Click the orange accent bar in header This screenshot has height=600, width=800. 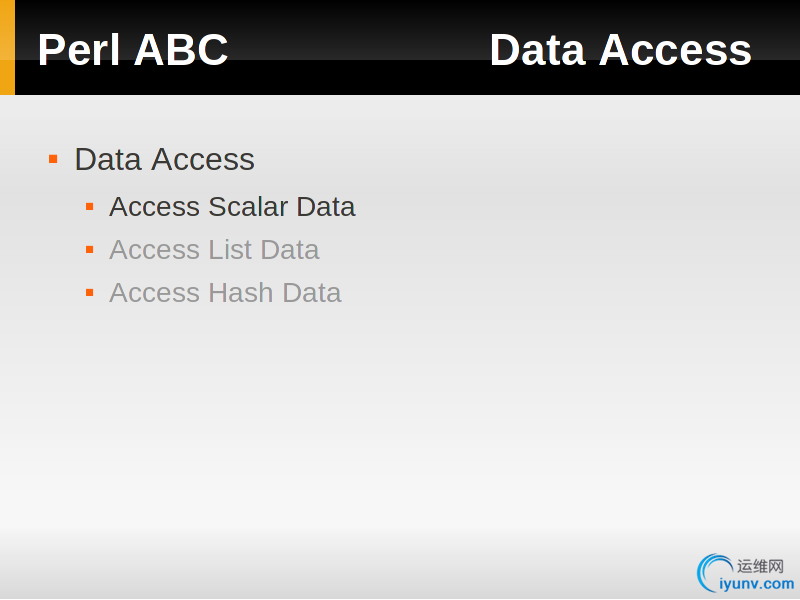point(7,47)
